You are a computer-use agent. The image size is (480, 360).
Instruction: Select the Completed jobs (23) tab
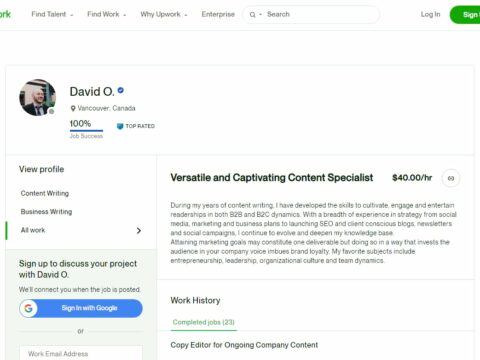[x=204, y=322]
